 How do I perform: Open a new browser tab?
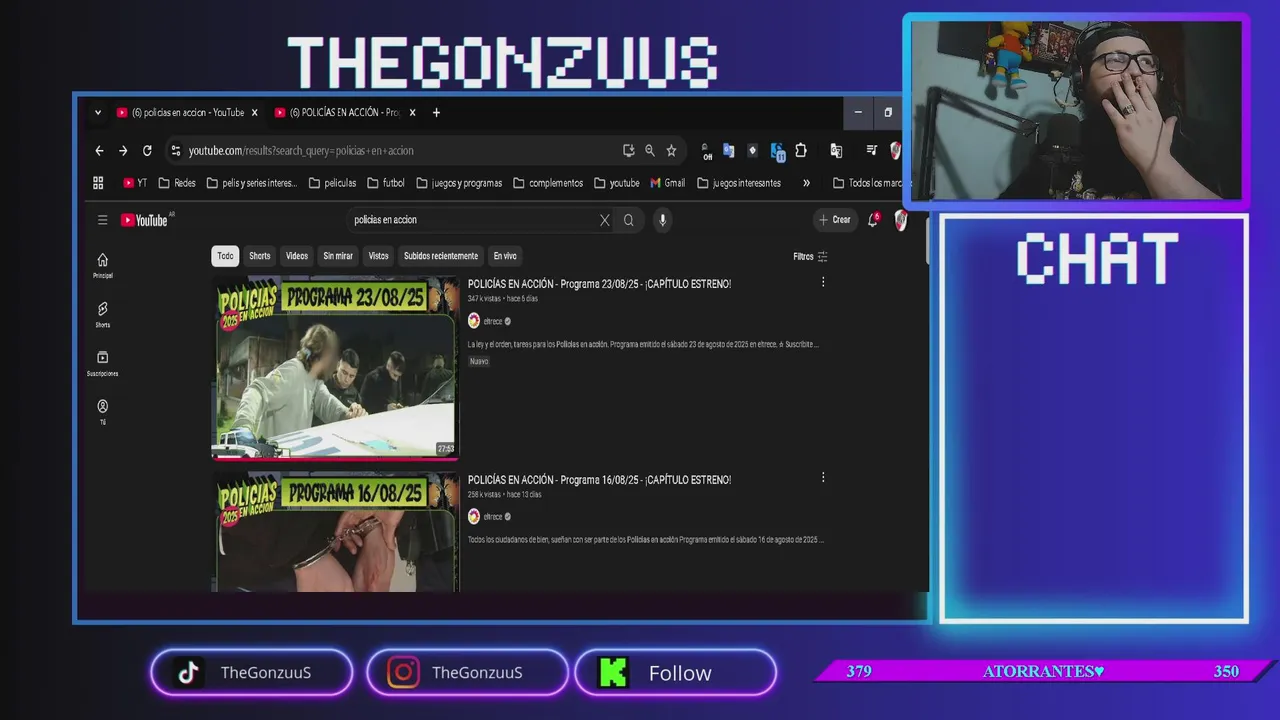[x=436, y=113]
